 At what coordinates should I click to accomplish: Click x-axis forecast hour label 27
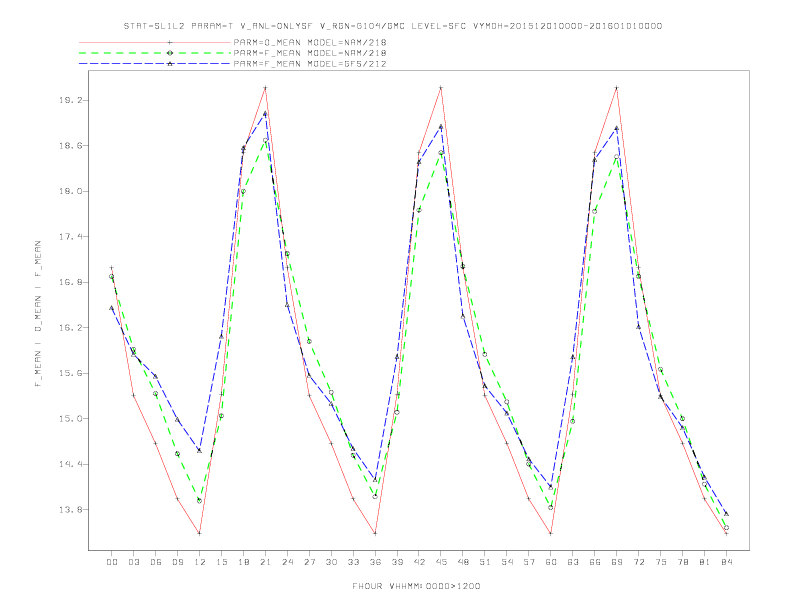tap(309, 562)
